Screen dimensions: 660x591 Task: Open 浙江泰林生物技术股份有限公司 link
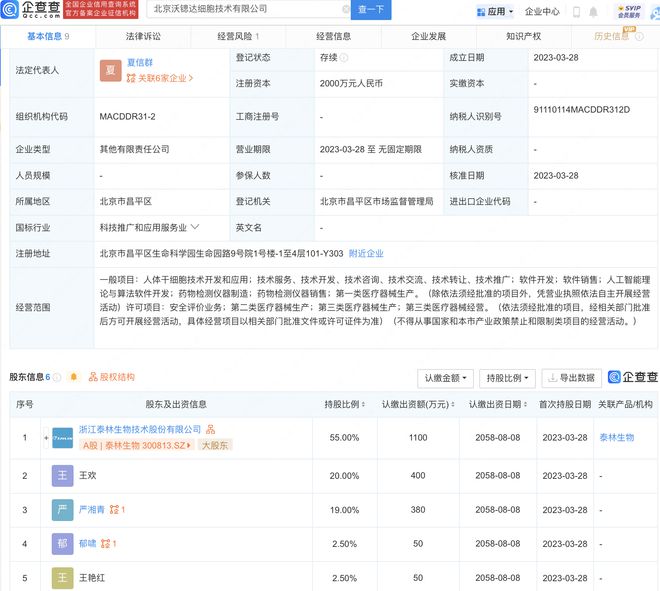click(140, 429)
